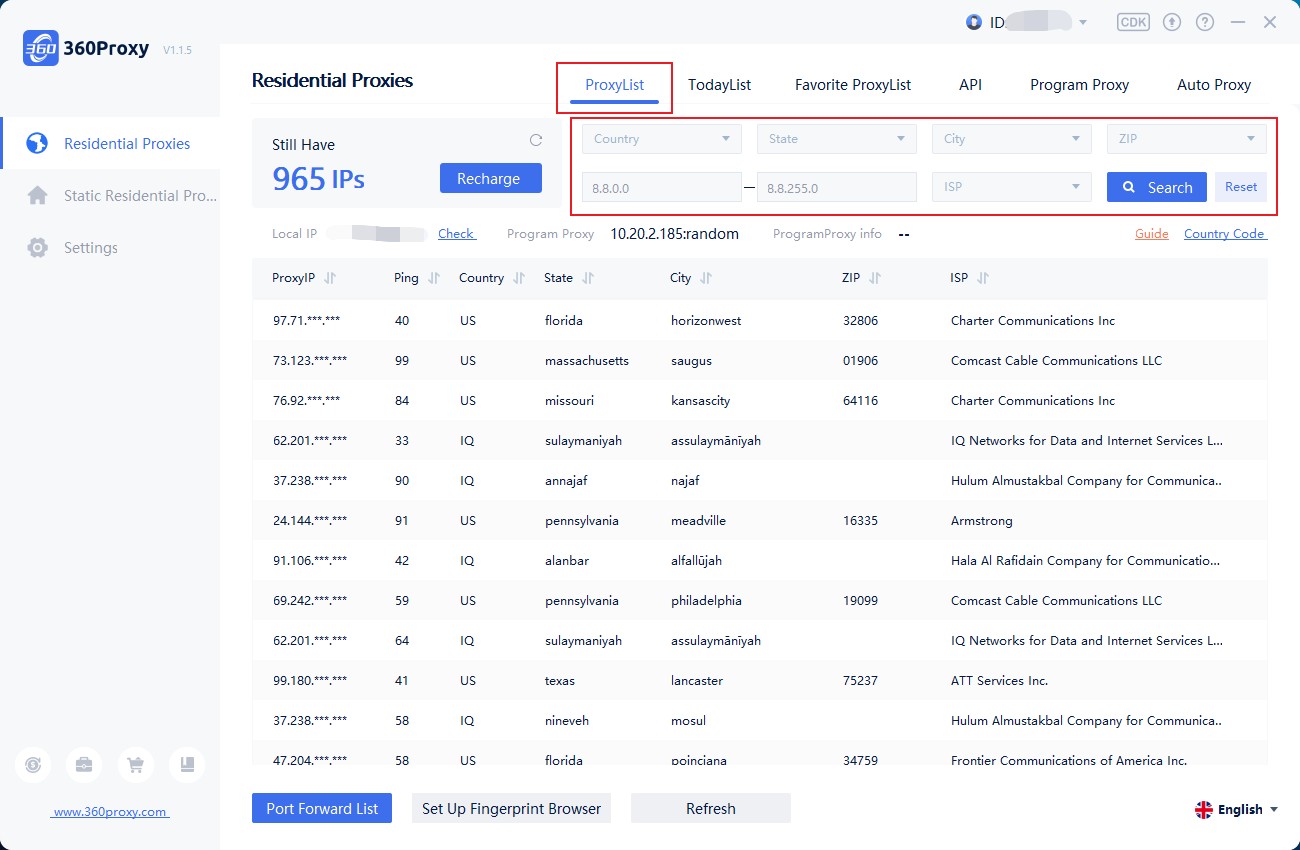Select the annajaf najaf proxy row

point(760,480)
